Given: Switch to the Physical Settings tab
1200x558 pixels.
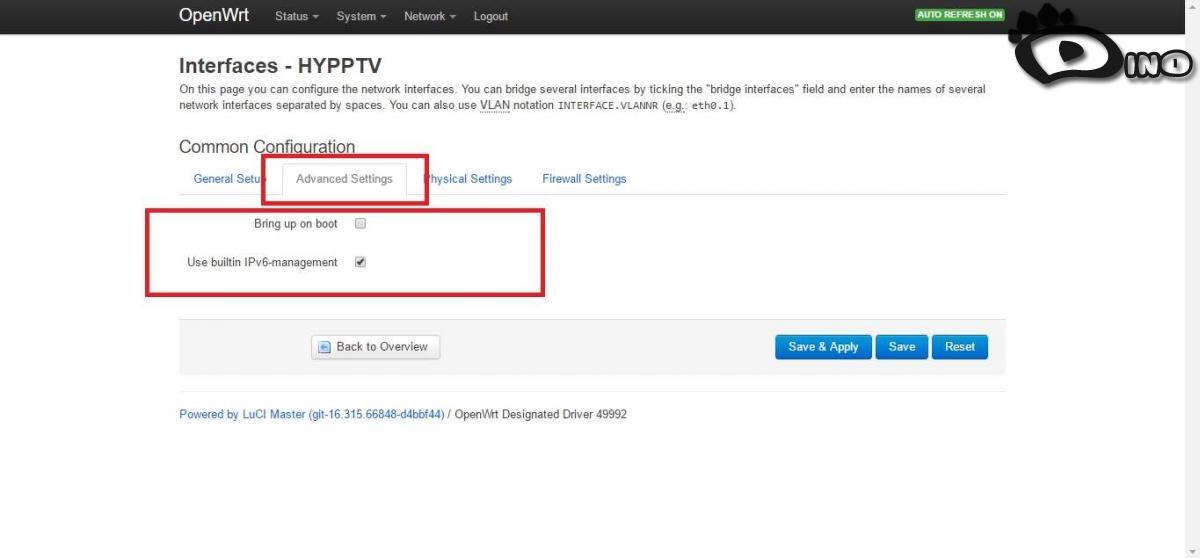Looking at the screenshot, I should coord(467,179).
